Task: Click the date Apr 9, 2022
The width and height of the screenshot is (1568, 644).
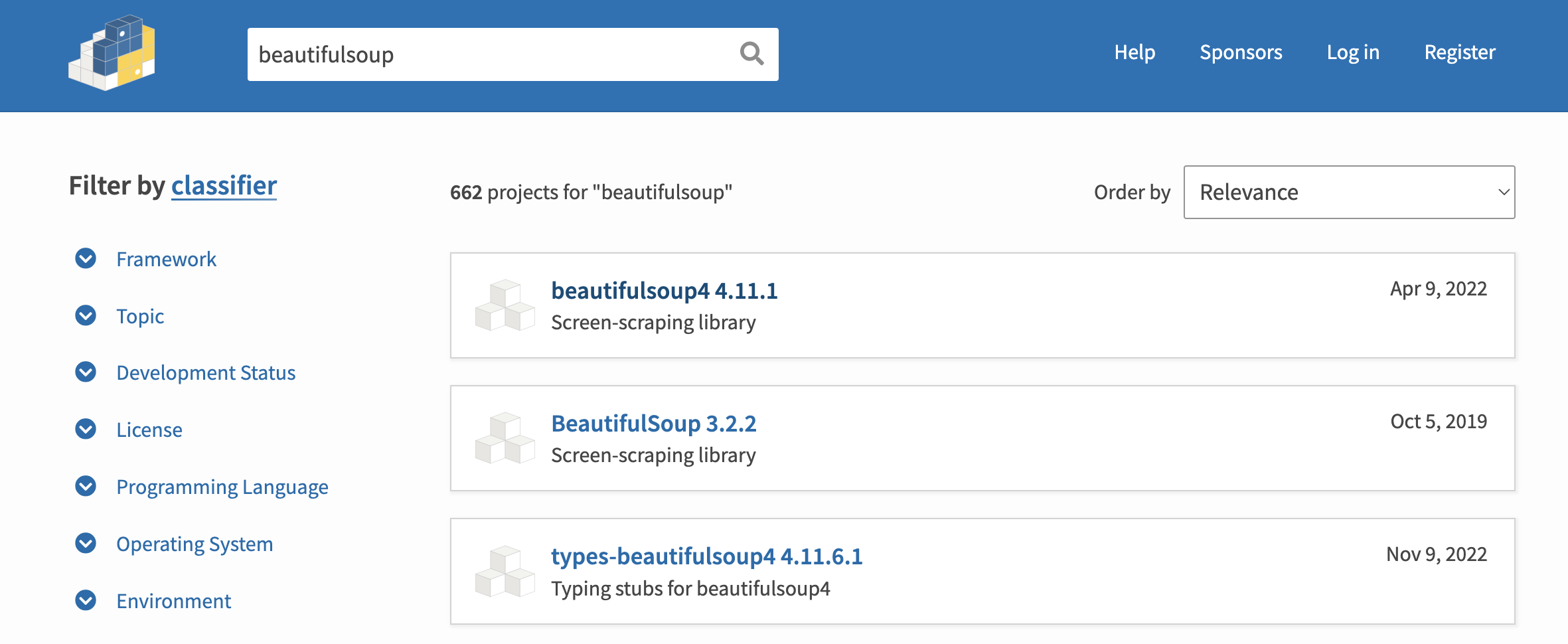Action: (1439, 289)
